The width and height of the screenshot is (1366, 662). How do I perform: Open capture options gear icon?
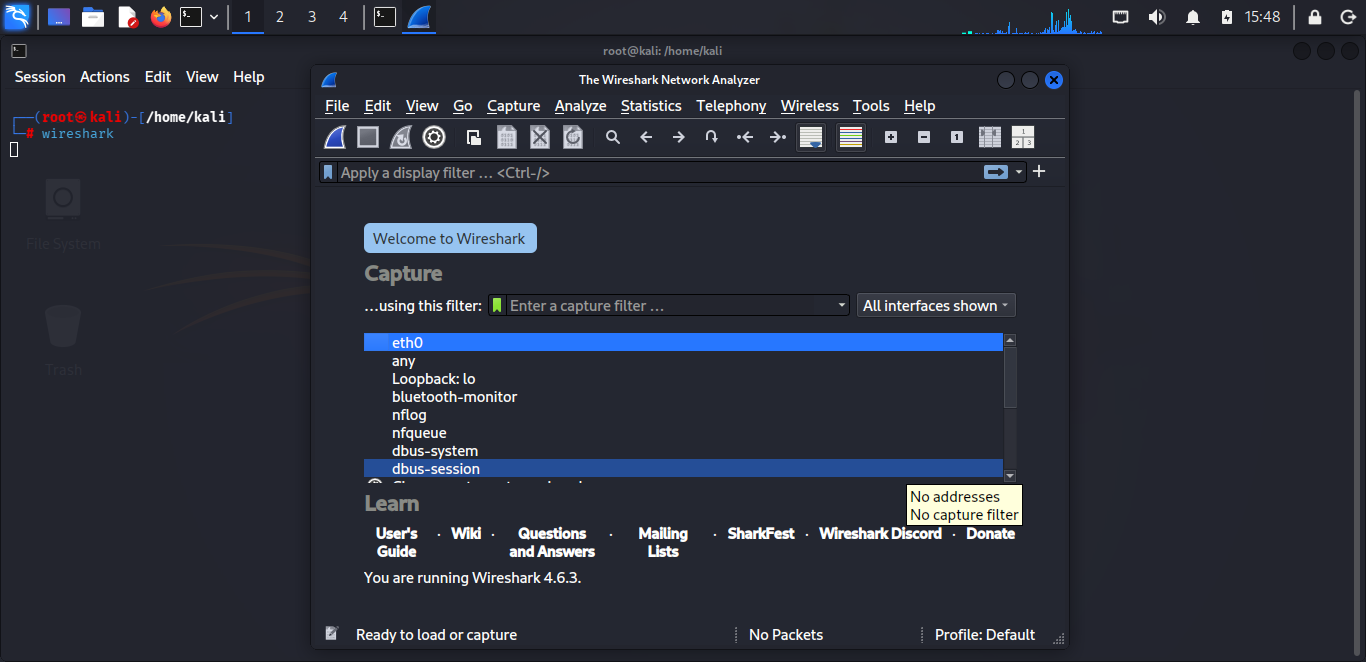(x=433, y=137)
